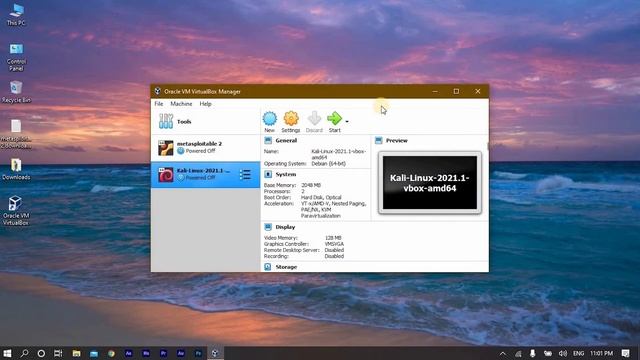Open Audition from the taskbar
This screenshot has width=640, height=360.
[x=181, y=353]
